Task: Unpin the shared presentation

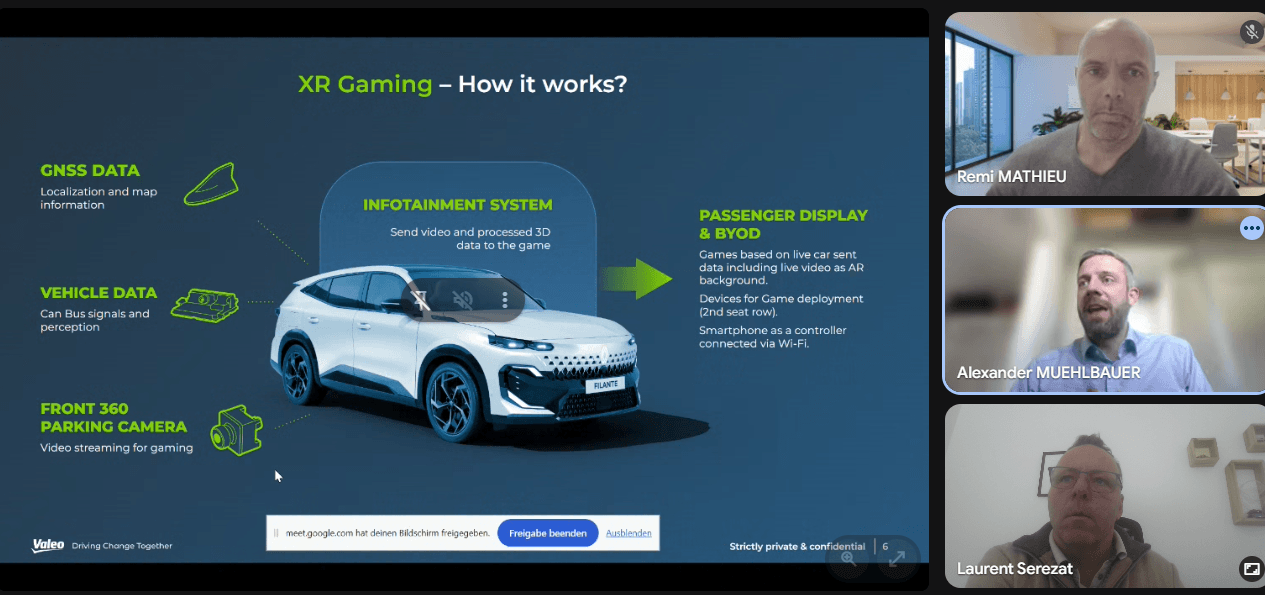Action: [421, 299]
